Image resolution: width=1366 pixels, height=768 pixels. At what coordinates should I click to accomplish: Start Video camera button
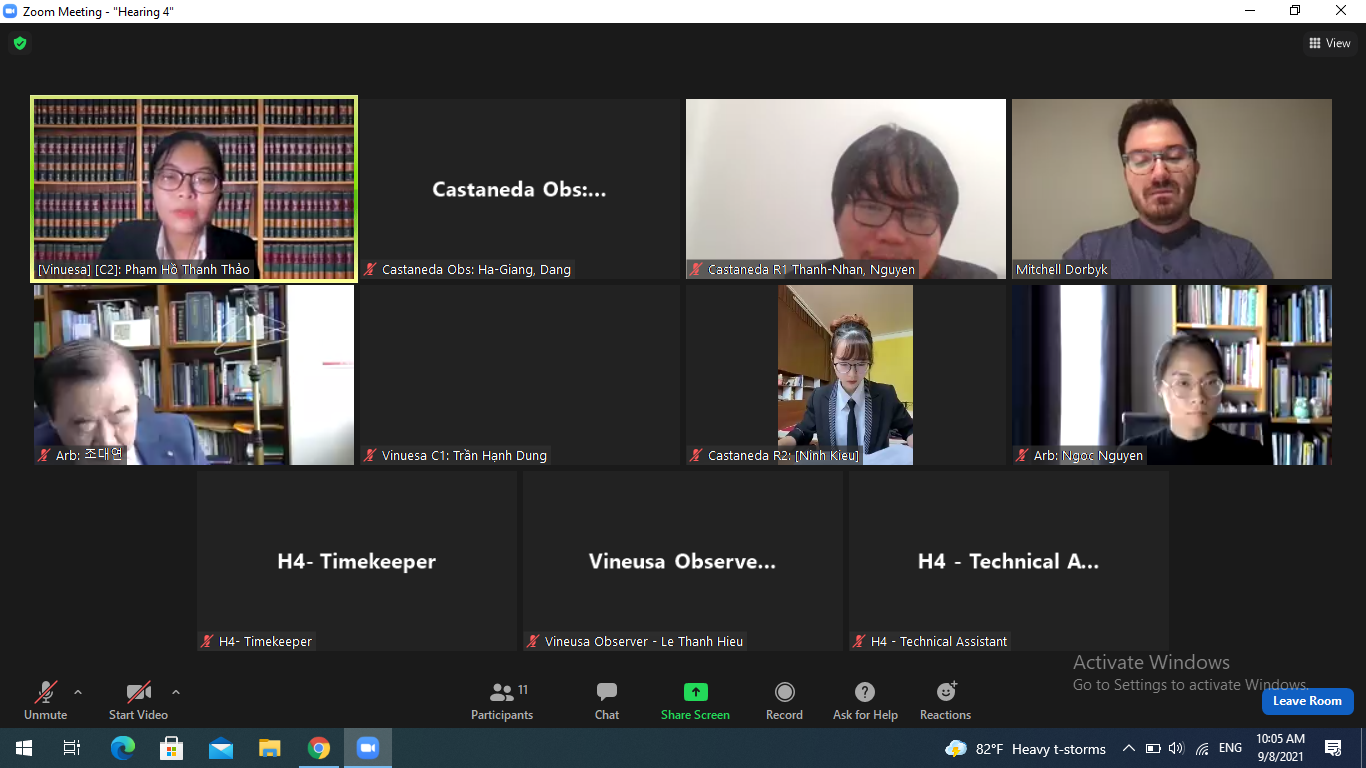coord(138,700)
